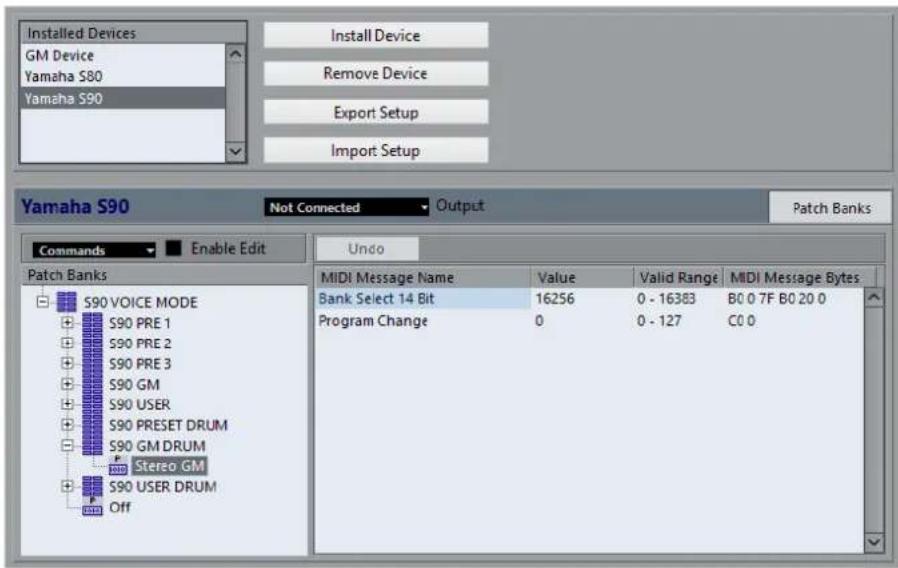Click the Value column header
Image resolution: width=898 pixels, height=568 pixels.
(x=582, y=278)
